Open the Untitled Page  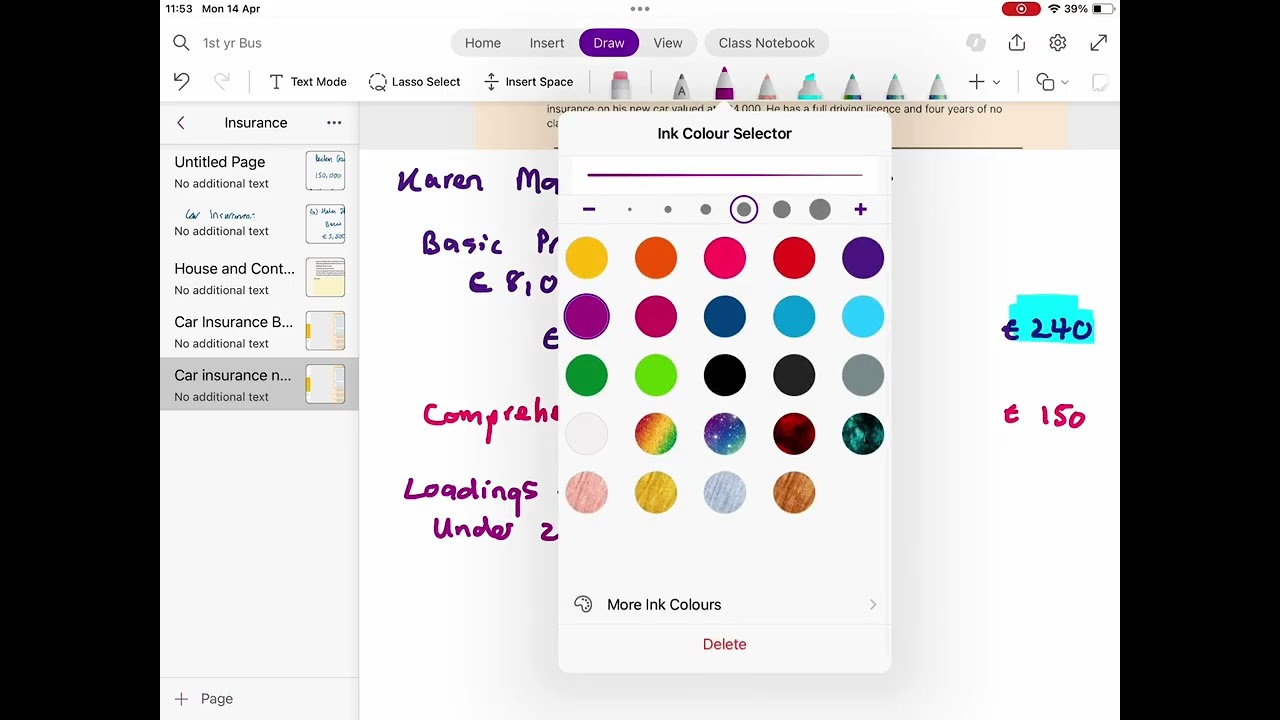tap(259, 171)
